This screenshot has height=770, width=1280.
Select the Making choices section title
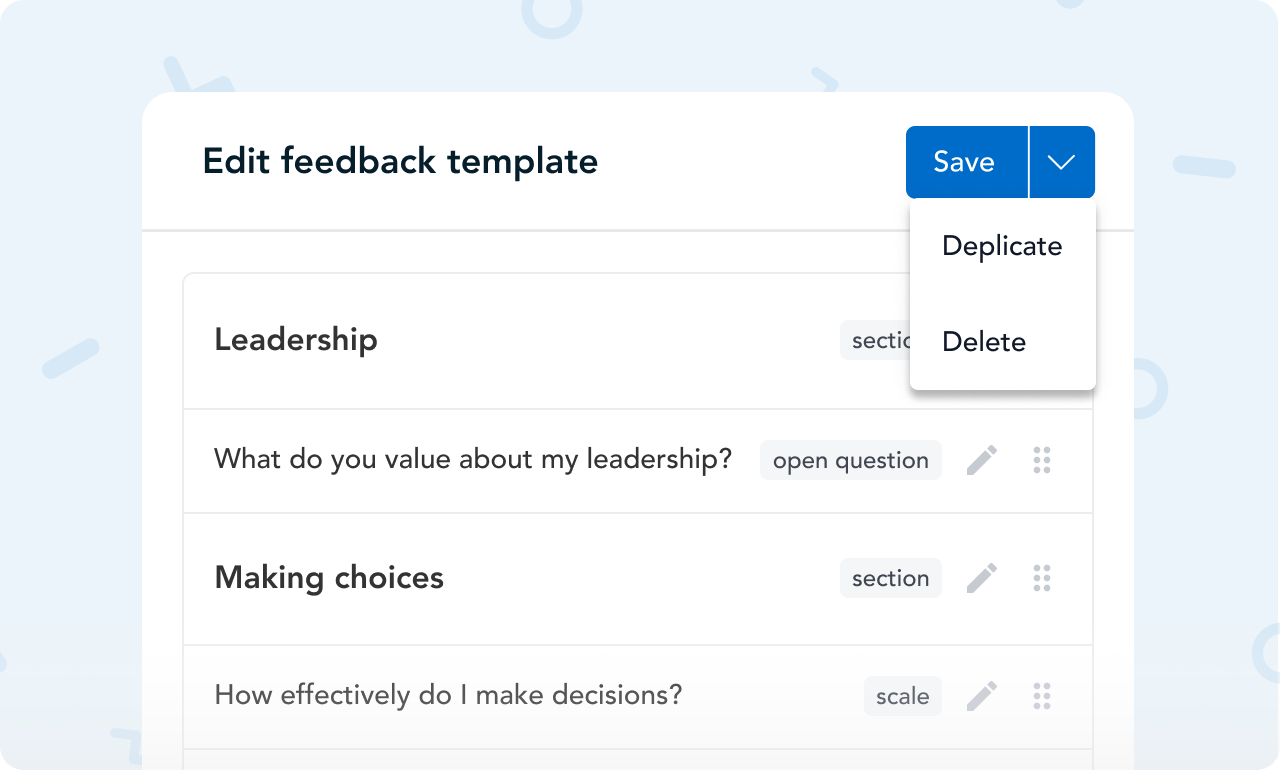point(329,578)
